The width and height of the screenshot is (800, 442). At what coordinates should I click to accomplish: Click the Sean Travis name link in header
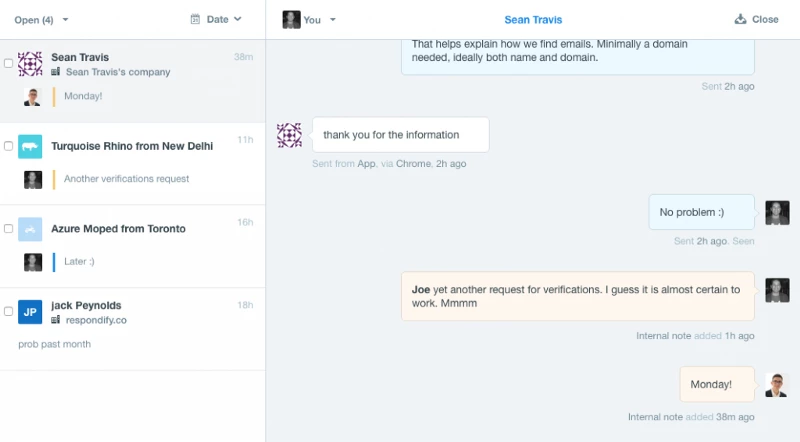click(x=533, y=19)
